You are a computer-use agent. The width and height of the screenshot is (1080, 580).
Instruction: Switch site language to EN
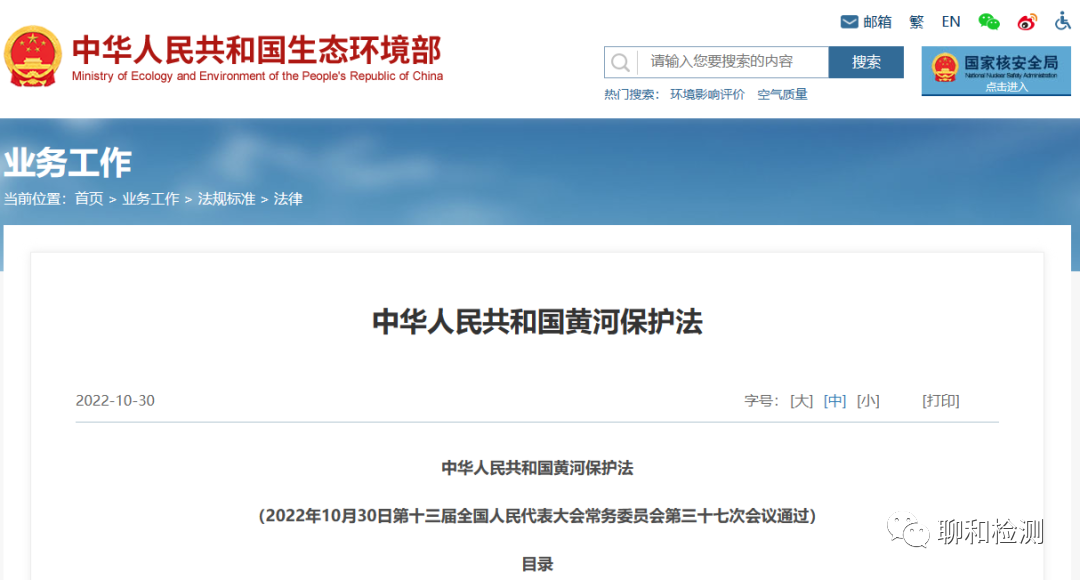pos(950,22)
